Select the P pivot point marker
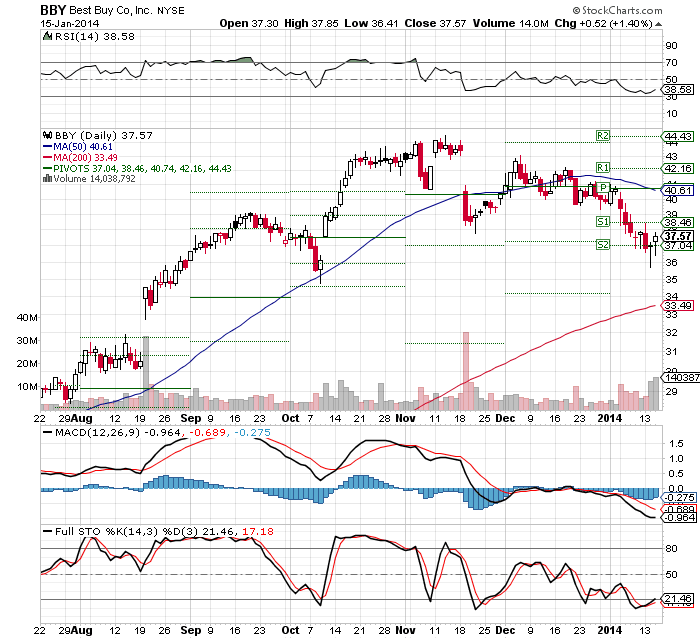This screenshot has height=639, width=700. tap(604, 188)
